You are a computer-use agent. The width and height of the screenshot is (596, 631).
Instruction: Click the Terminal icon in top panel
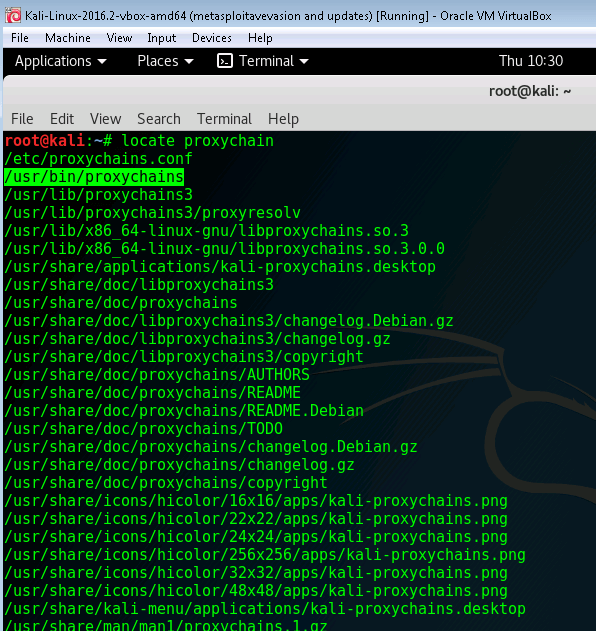pos(225,61)
